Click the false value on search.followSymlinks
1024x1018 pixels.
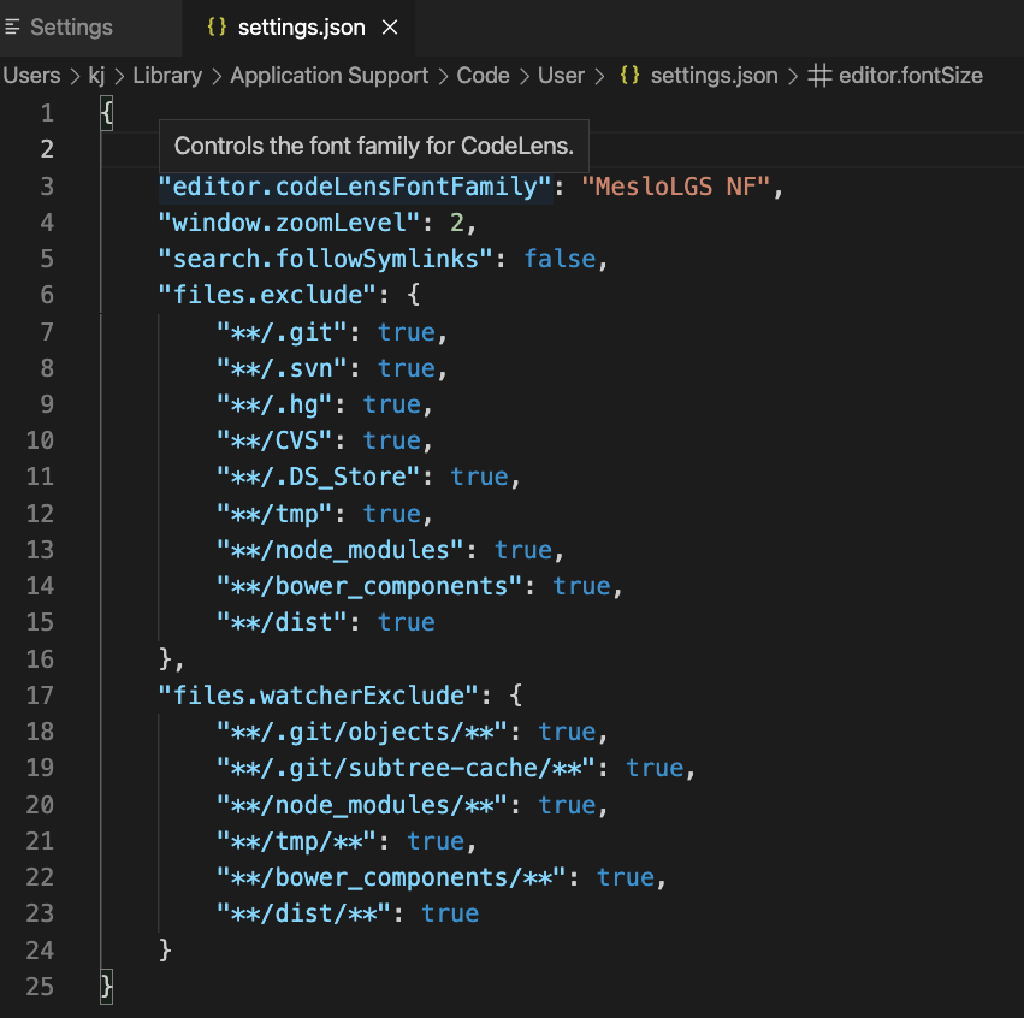560,258
